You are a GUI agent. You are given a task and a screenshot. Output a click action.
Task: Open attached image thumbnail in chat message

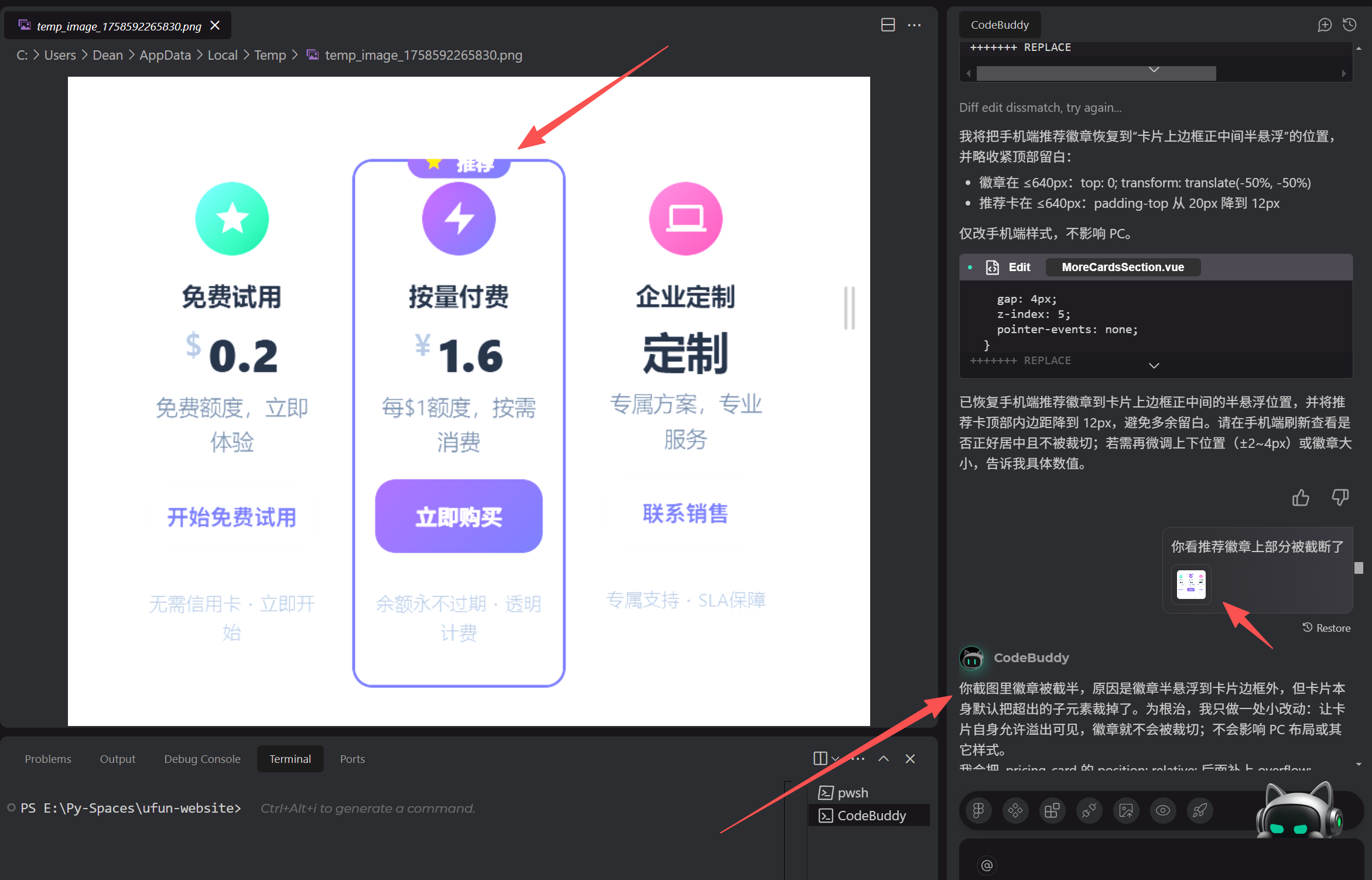[x=1191, y=584]
